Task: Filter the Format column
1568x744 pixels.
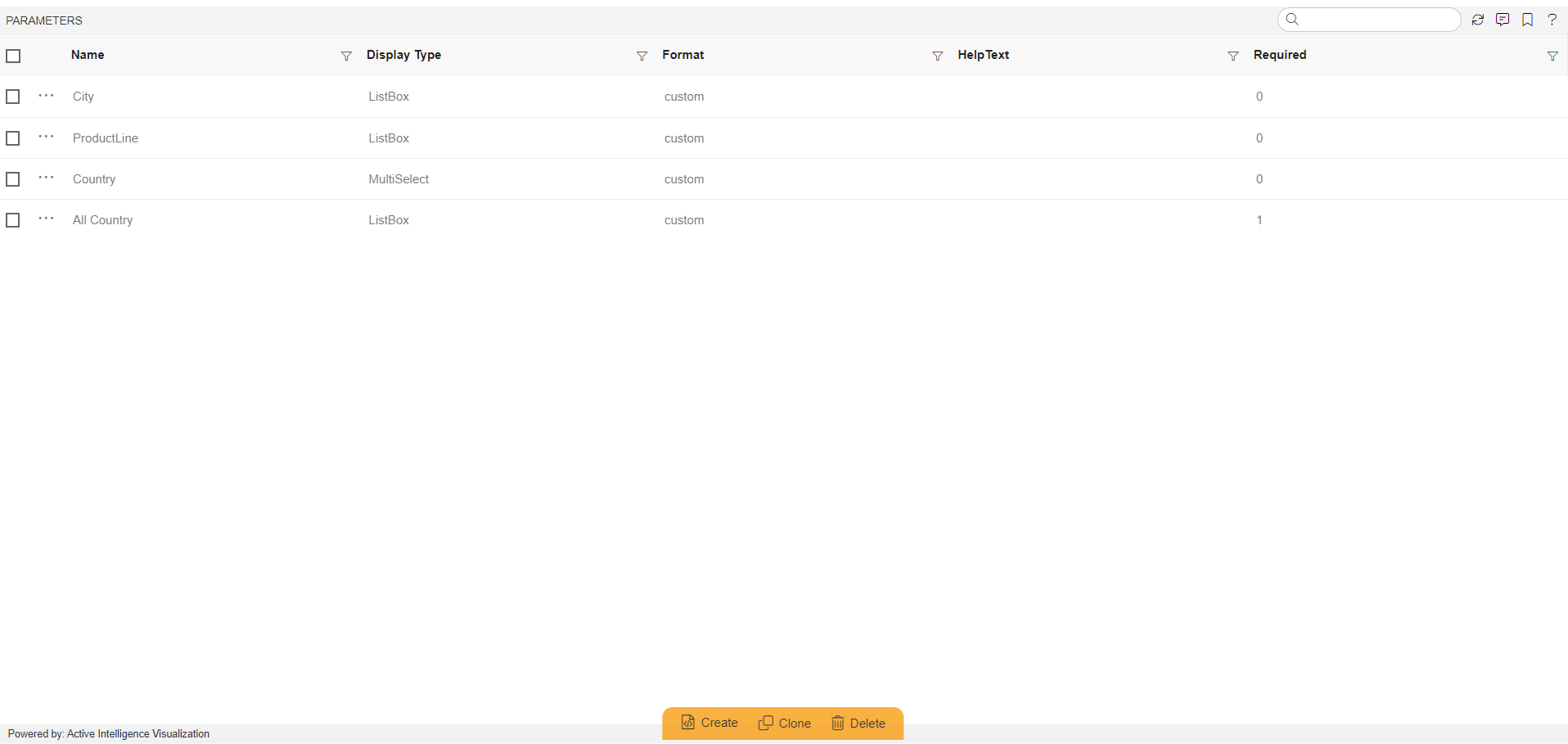Action: point(938,56)
